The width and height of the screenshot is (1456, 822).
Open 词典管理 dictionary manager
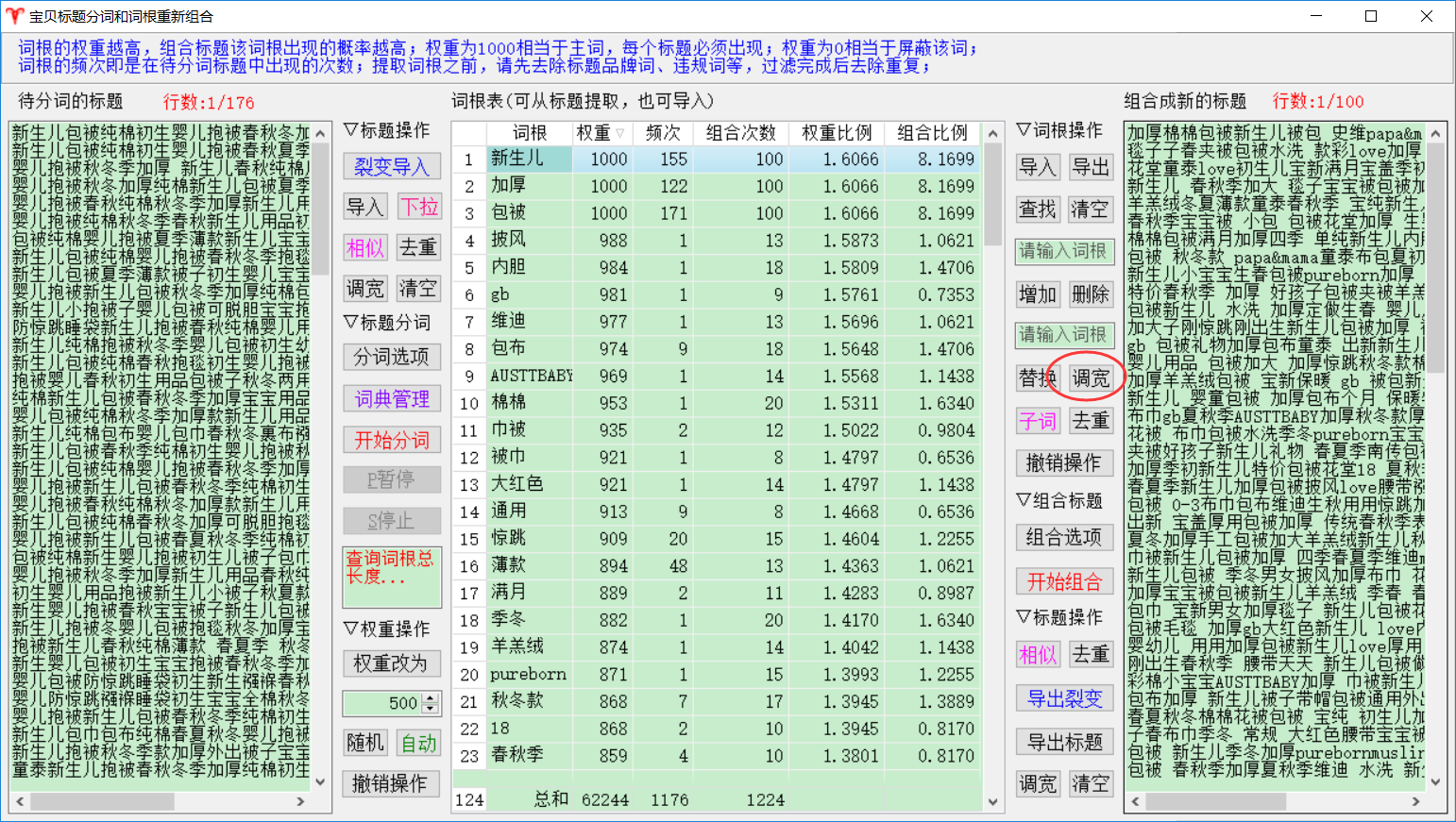(391, 398)
